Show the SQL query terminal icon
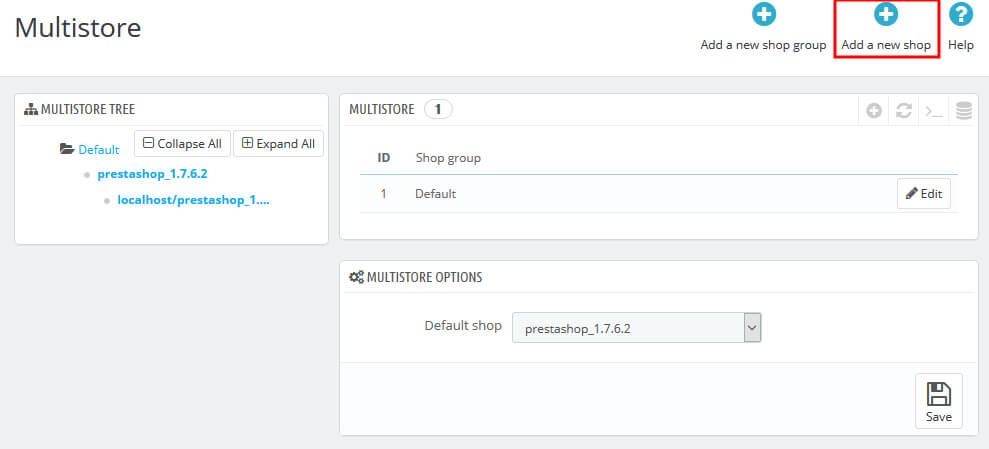 (933, 111)
